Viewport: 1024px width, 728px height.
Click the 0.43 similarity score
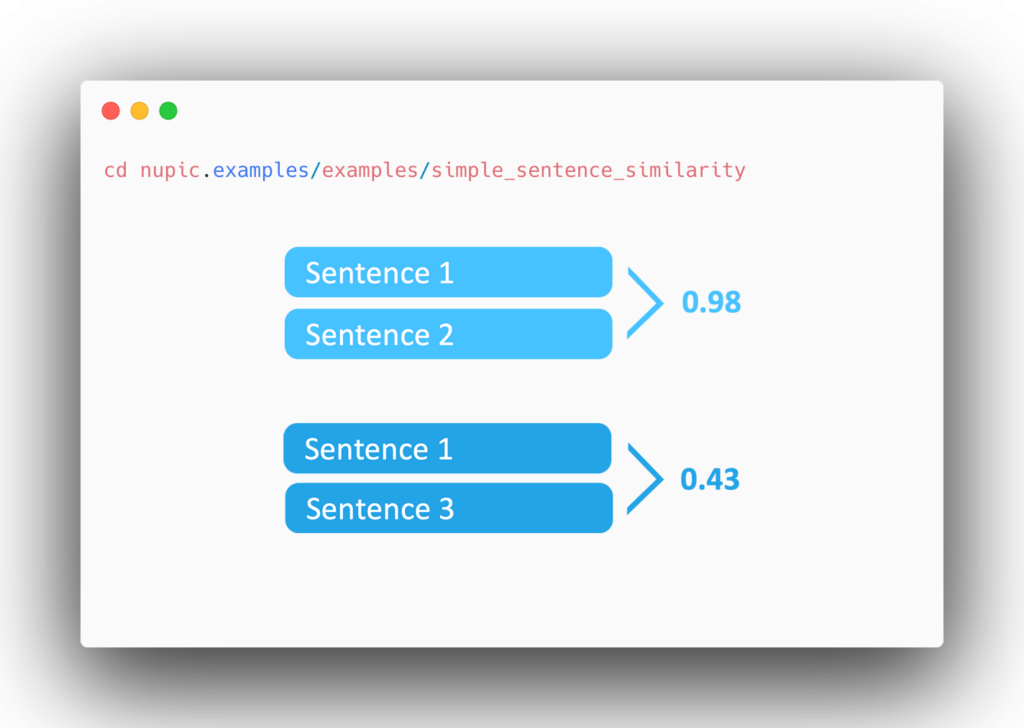[x=710, y=479]
